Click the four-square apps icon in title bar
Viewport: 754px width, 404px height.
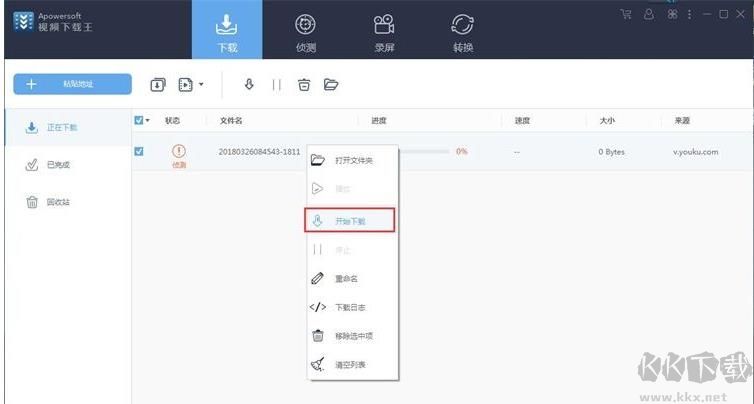(673, 14)
